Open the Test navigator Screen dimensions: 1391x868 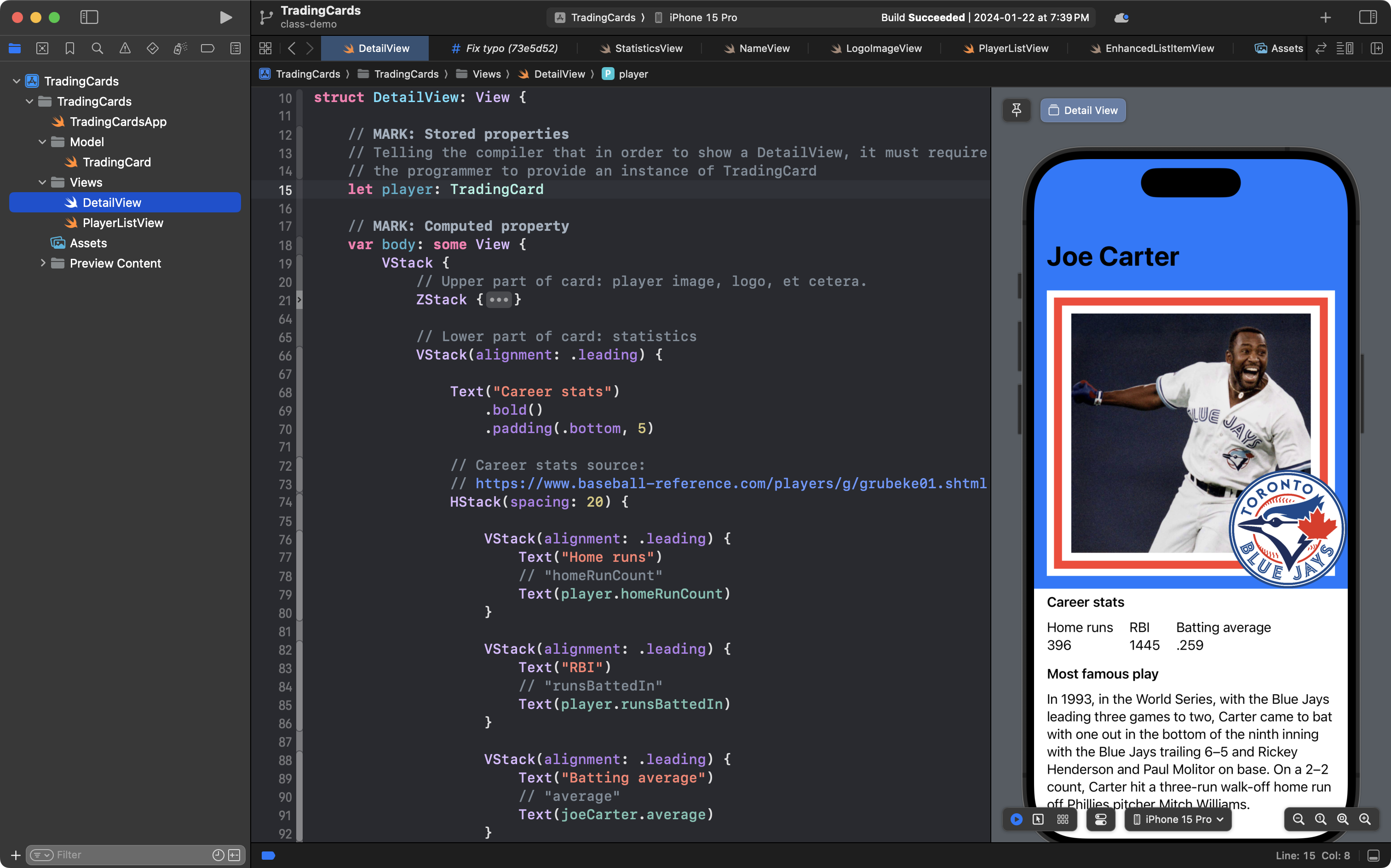[153, 48]
